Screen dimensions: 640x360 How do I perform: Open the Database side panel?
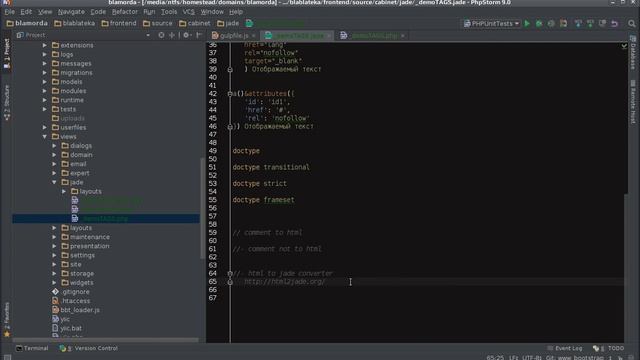click(633, 53)
